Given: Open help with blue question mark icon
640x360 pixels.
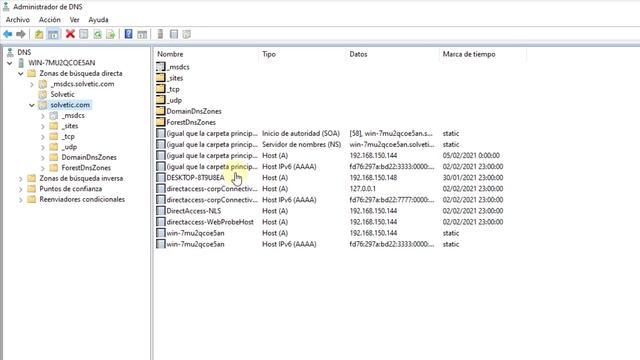Looking at the screenshot, I should (129, 34).
